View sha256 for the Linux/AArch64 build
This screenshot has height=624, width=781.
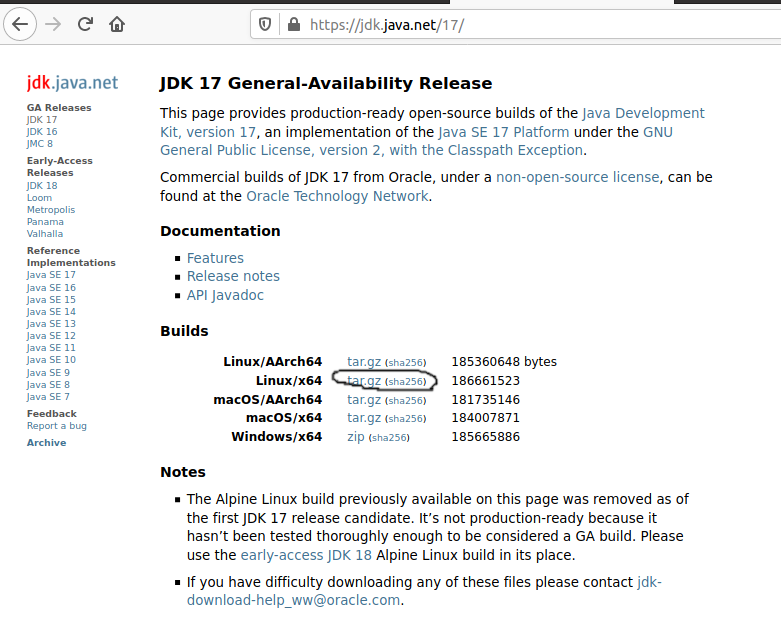(x=406, y=363)
